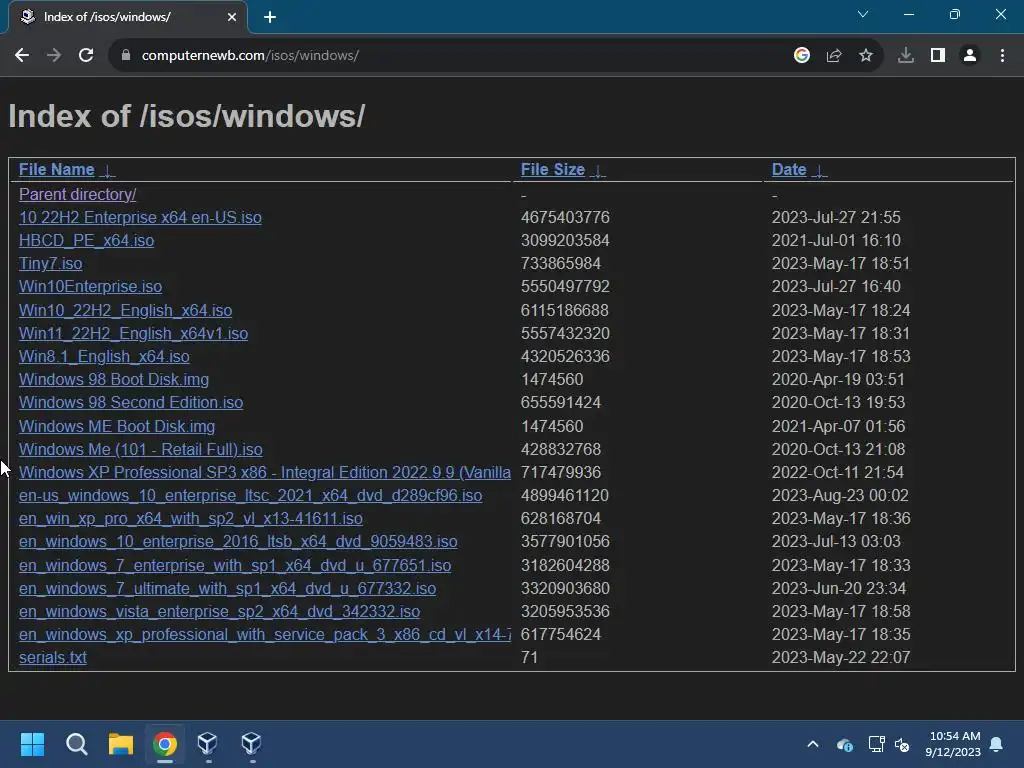Open the Chrome three-dot menu
The height and width of the screenshot is (768, 1024).
click(x=1002, y=56)
